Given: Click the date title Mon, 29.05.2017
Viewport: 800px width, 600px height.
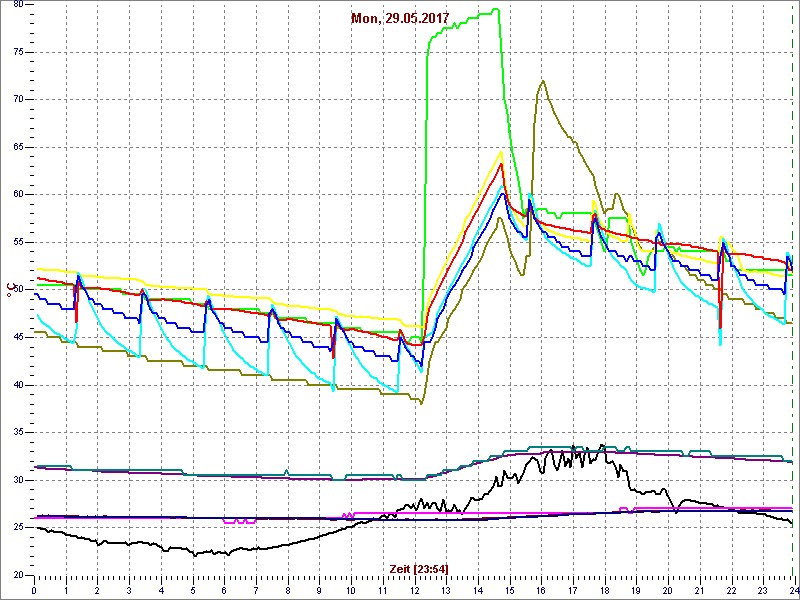Looking at the screenshot, I should point(399,18).
